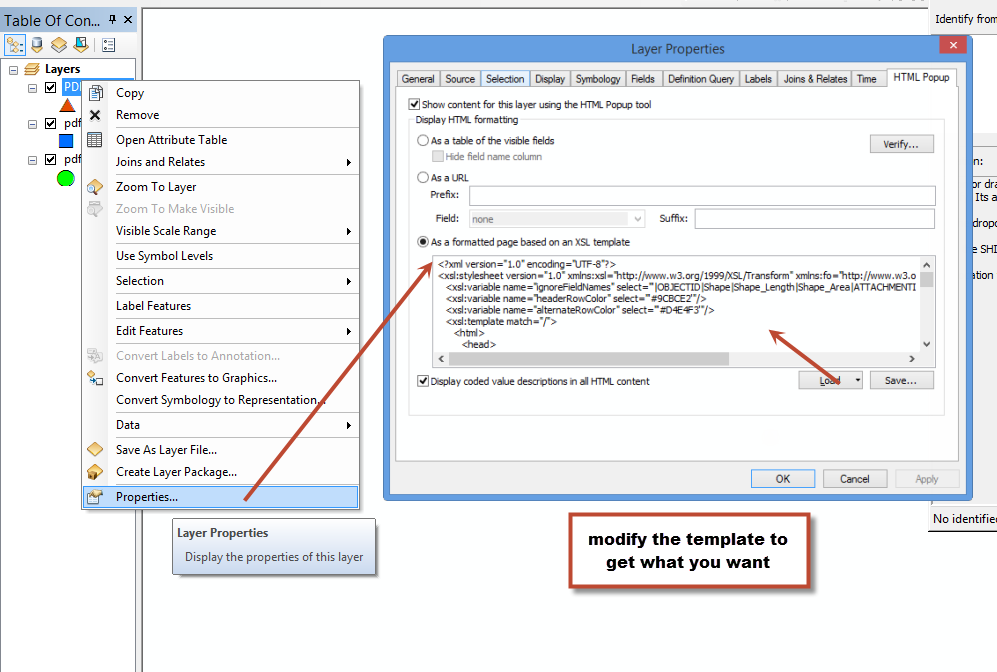Click List By Source icon

tap(37, 45)
